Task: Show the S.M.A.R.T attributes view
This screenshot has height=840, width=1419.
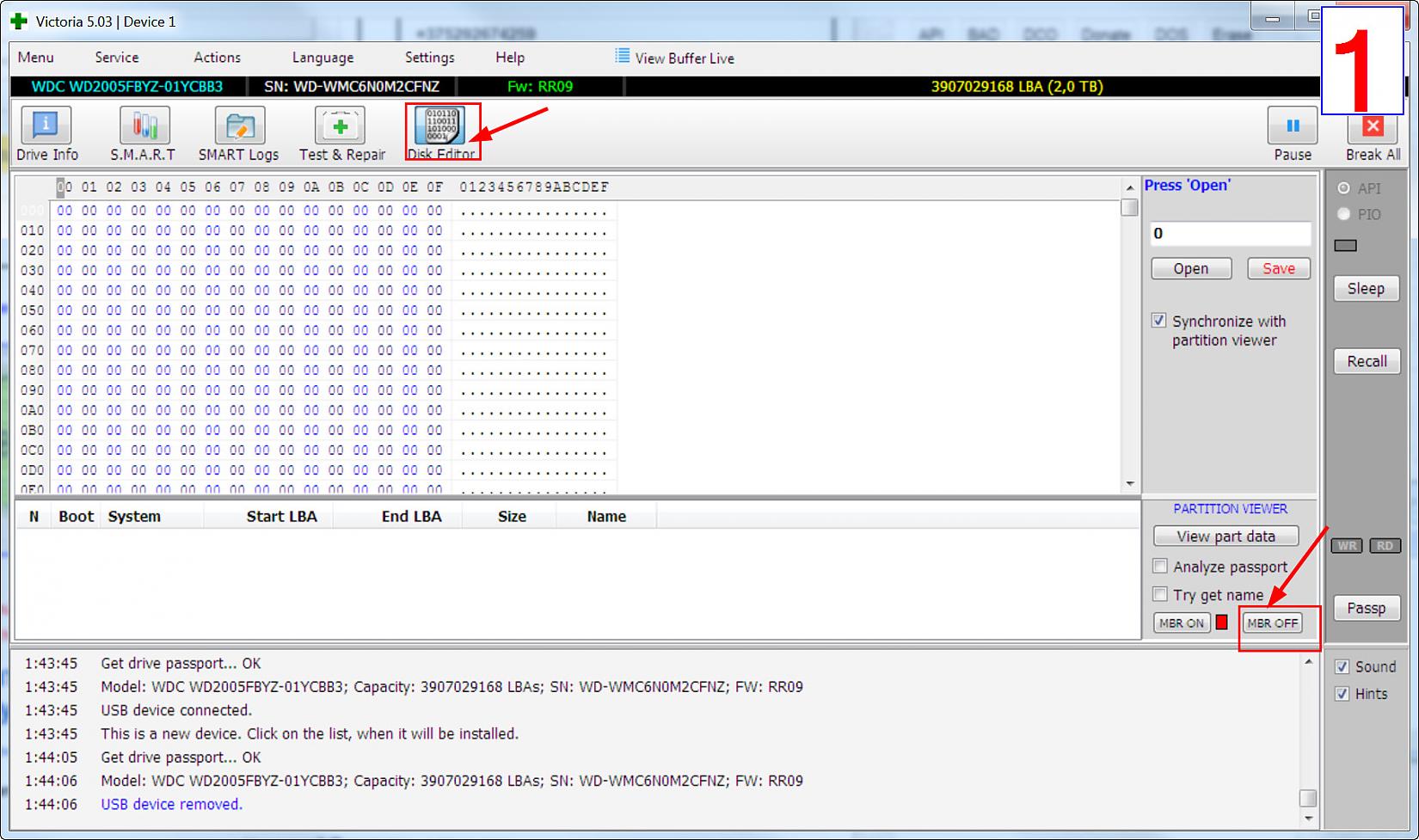Action: (x=143, y=135)
